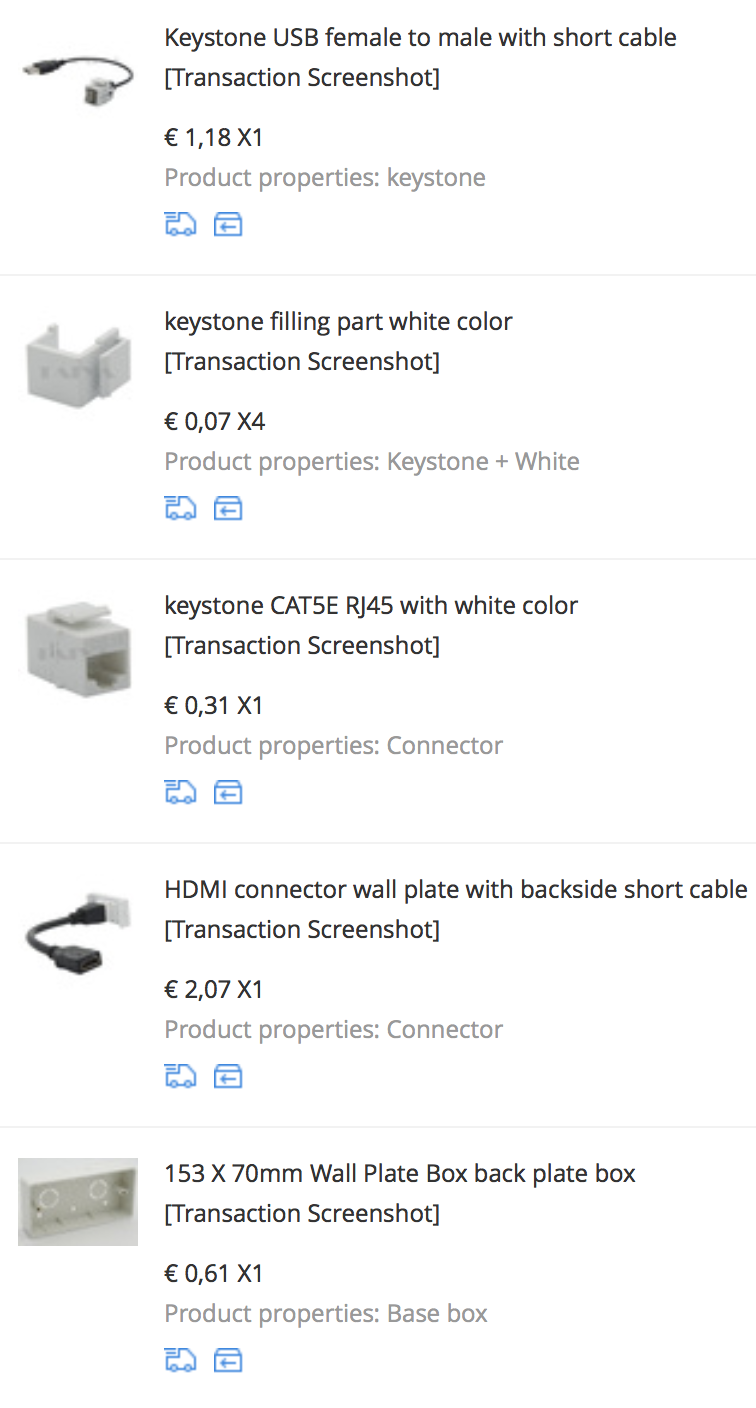Click the wall plate back box thumbnail

click(78, 1201)
